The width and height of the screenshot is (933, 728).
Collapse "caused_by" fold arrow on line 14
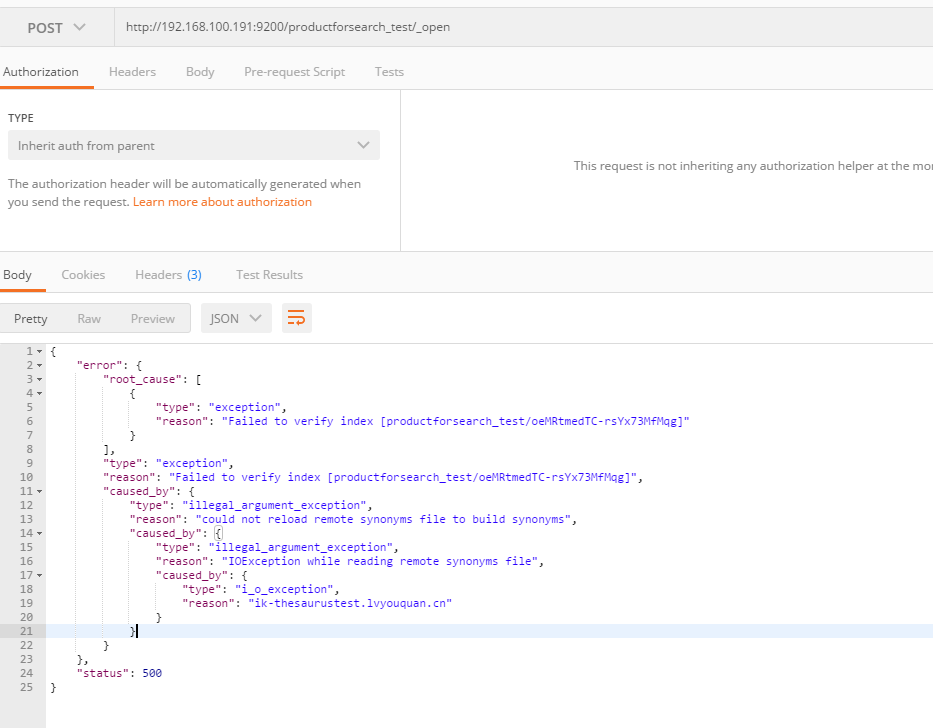pyautogui.click(x=39, y=534)
